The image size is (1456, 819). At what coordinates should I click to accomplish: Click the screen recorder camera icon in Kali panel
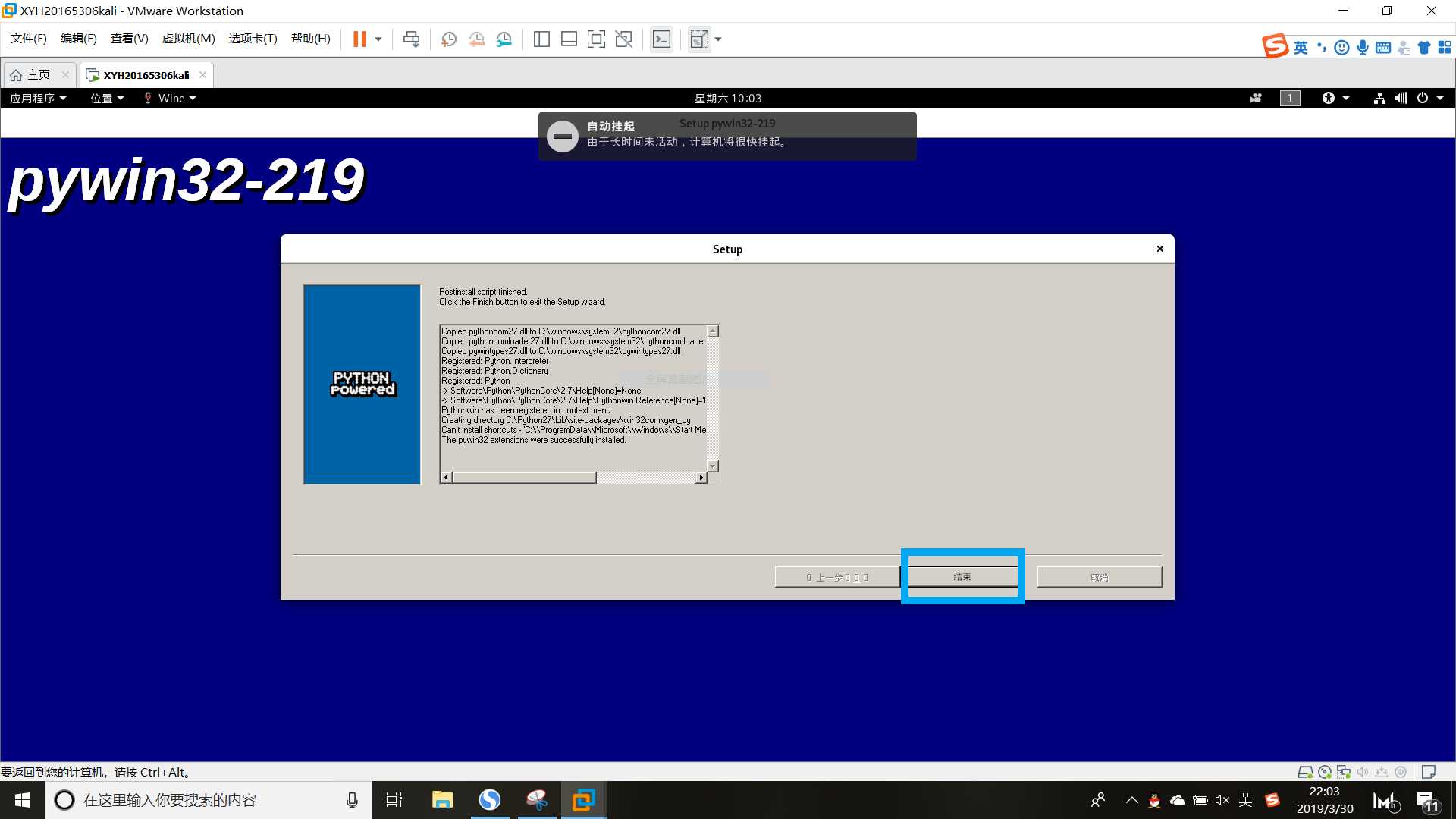coord(1256,98)
